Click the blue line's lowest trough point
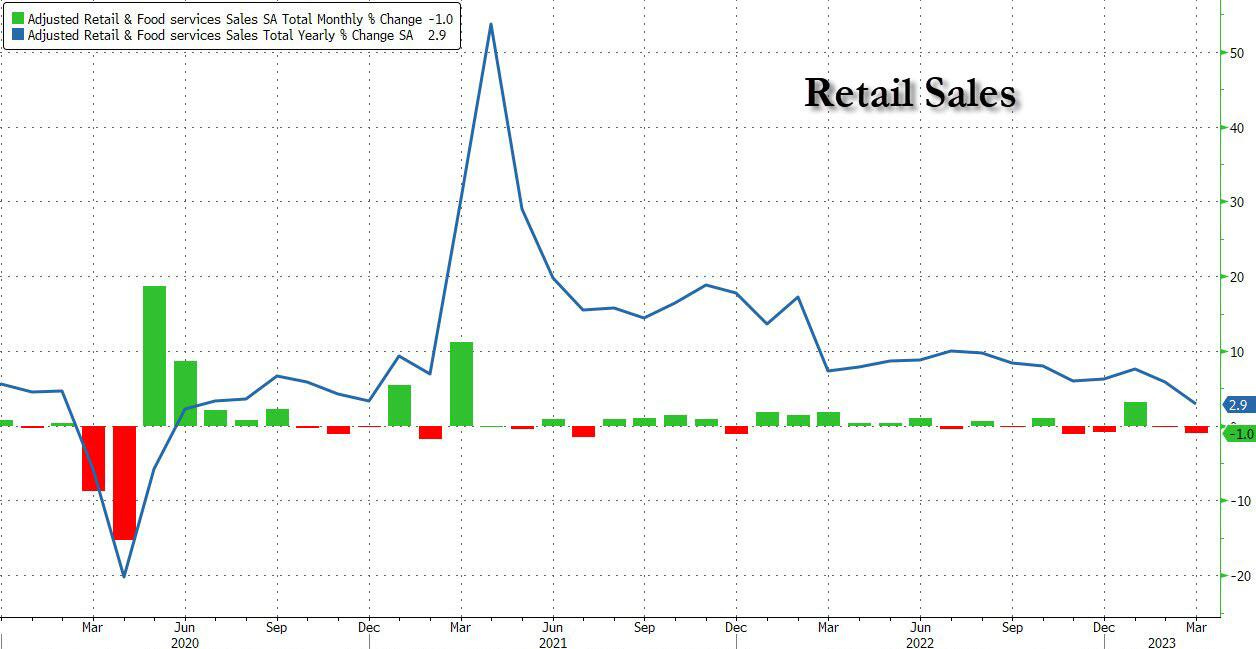 coord(123,576)
